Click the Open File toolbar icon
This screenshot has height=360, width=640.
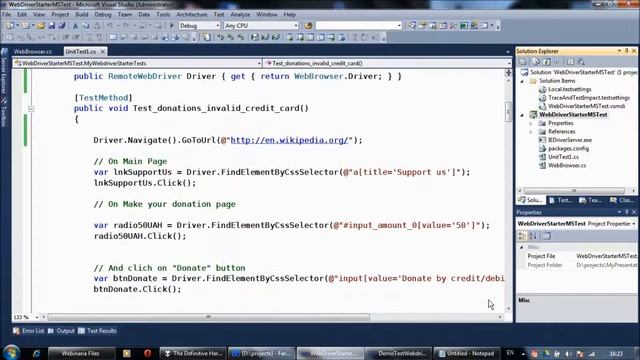(41, 26)
